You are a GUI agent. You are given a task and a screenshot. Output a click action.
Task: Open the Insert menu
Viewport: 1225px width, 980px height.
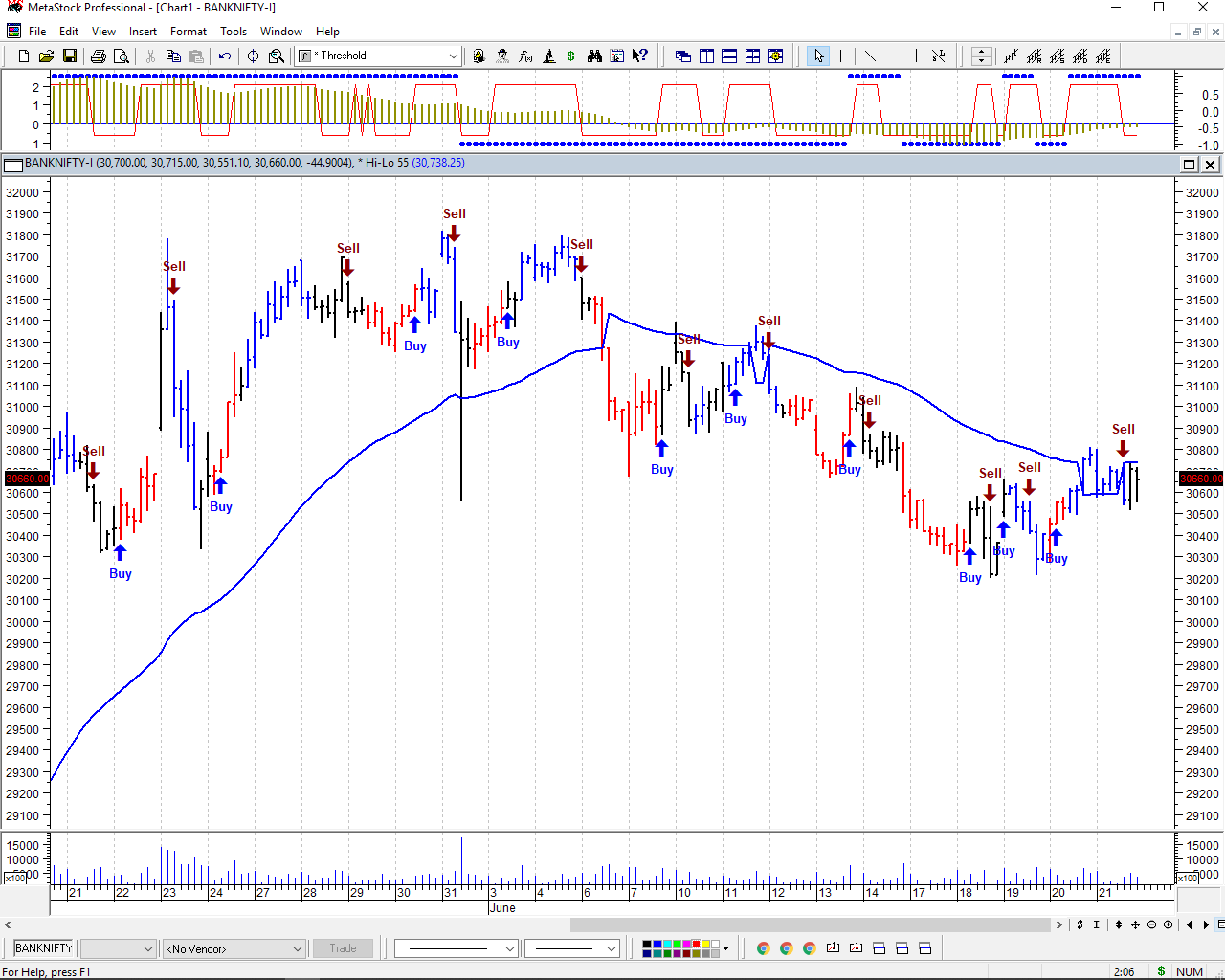pos(144,32)
